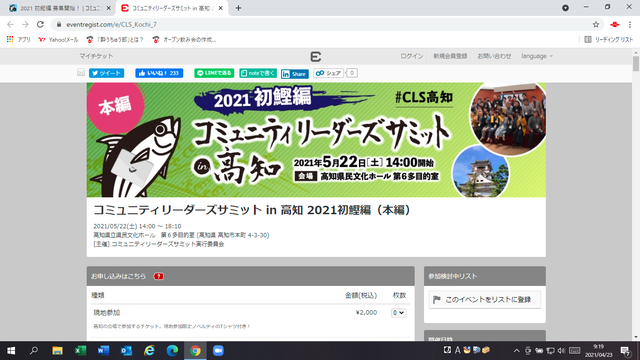Click the EventRegist logo icon
The width and height of the screenshot is (640, 360).
tap(316, 56)
